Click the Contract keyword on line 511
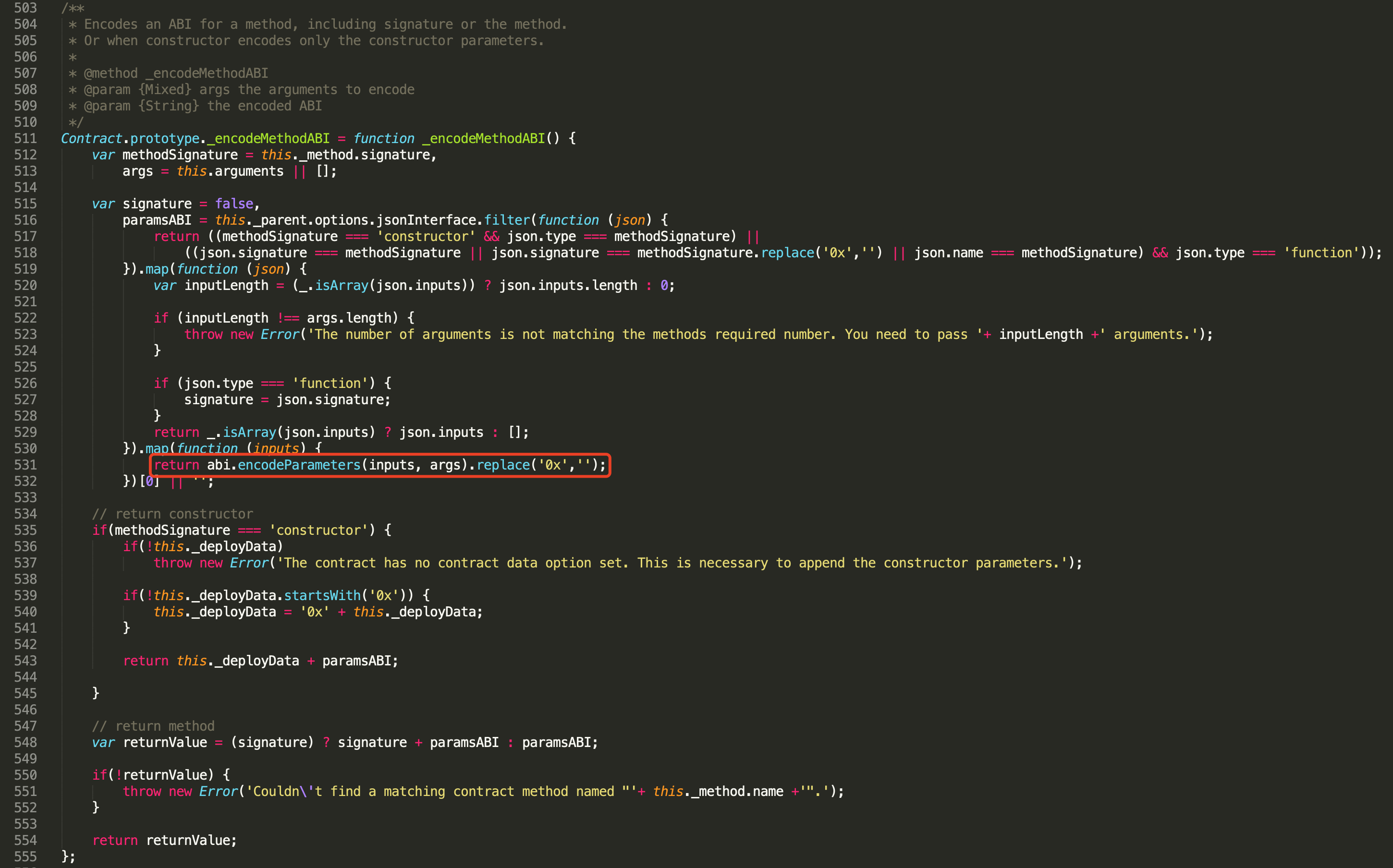 91,139
